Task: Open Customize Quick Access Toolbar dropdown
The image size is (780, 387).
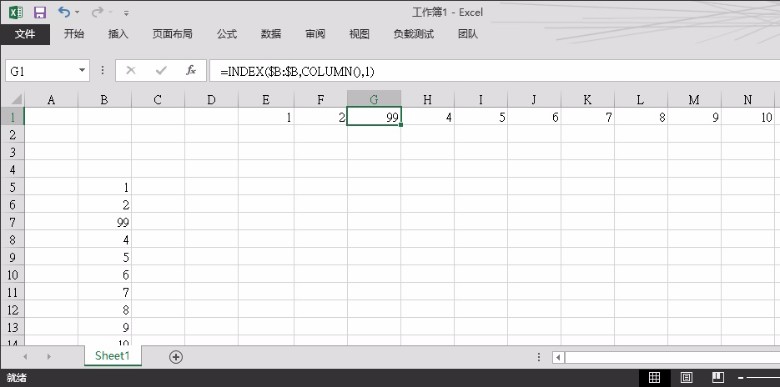Action: [x=126, y=13]
